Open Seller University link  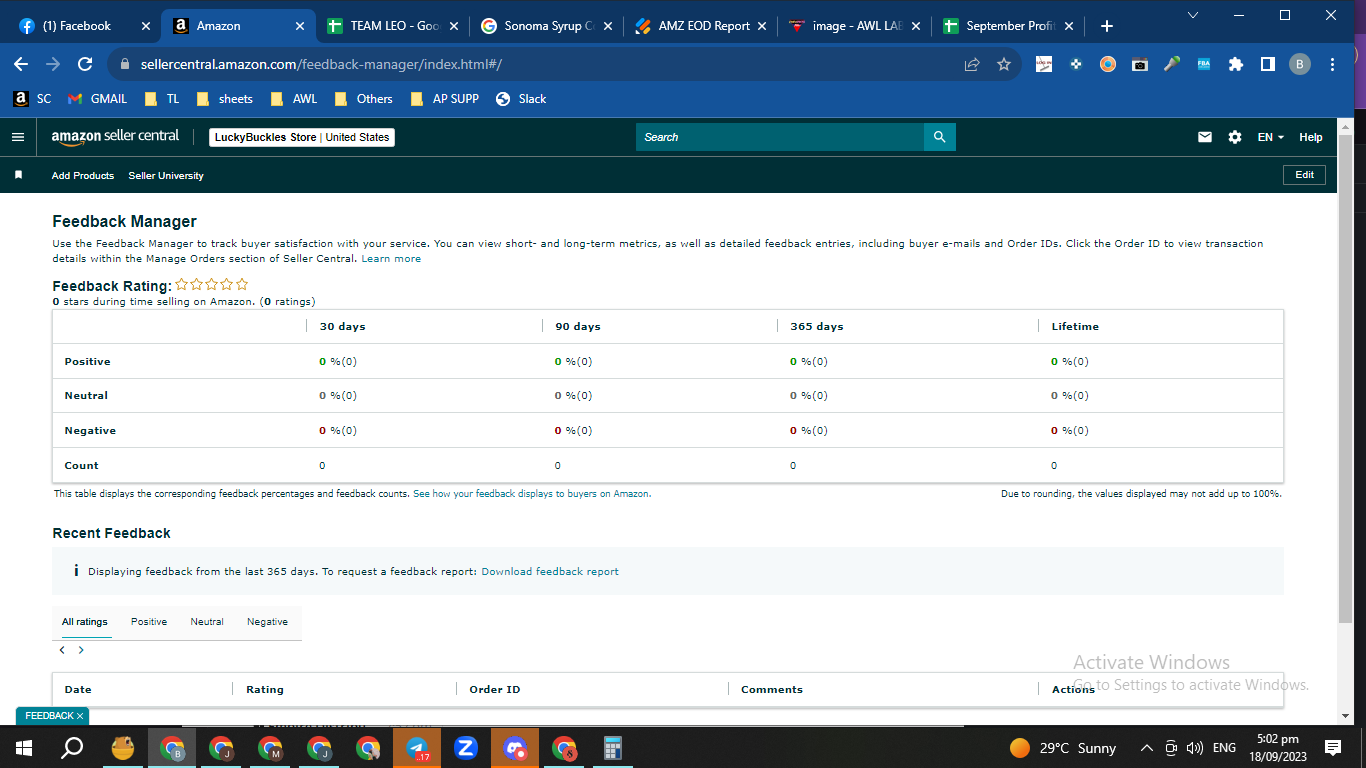[x=166, y=175]
